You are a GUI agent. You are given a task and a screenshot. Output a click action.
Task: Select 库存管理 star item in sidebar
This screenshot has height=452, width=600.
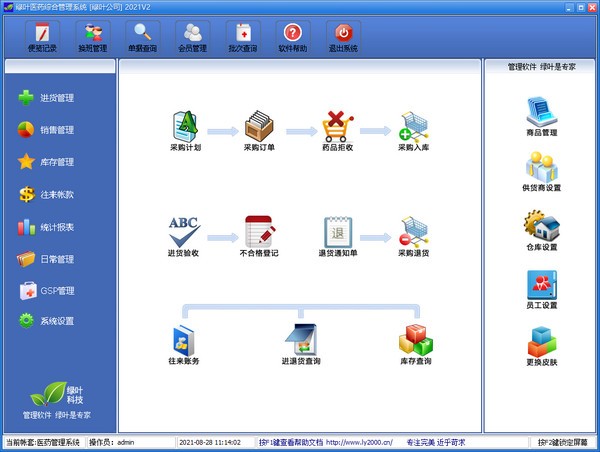[46, 162]
